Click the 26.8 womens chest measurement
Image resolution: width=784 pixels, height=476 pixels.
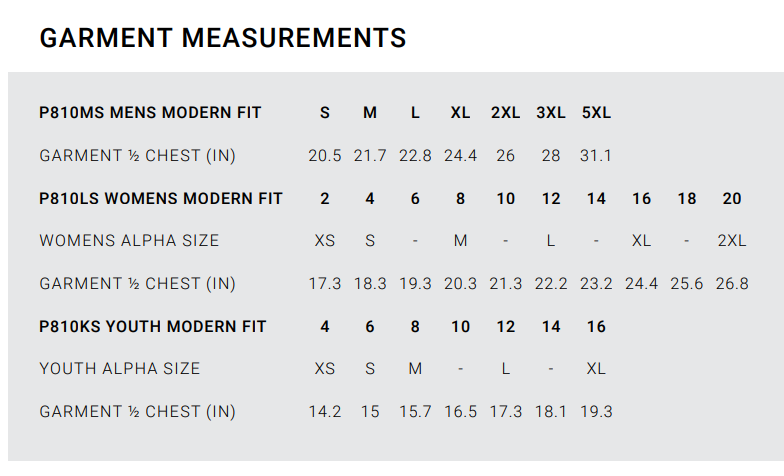[x=732, y=284]
